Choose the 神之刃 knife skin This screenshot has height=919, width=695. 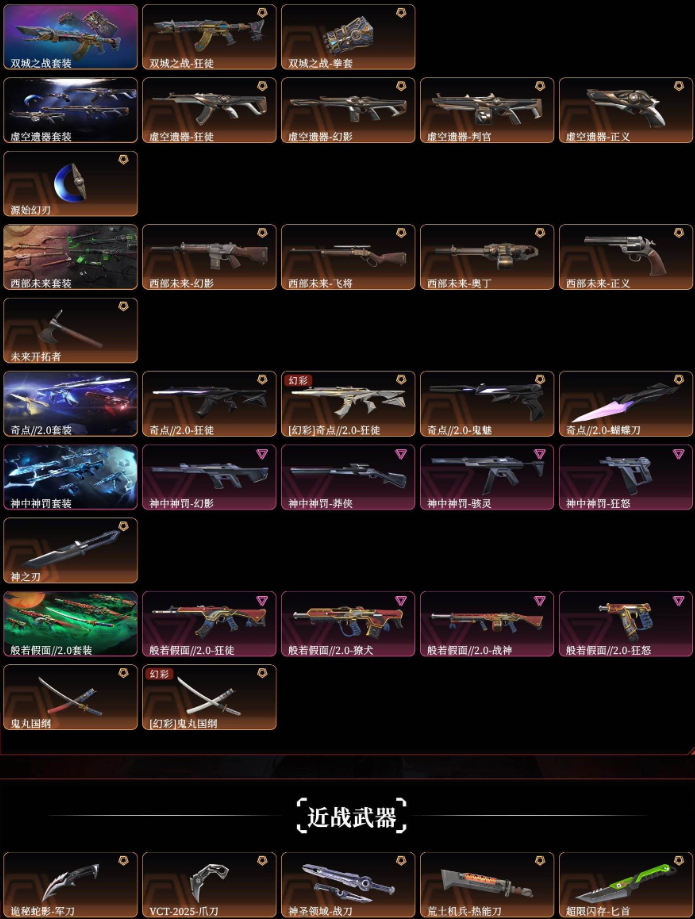pos(70,550)
